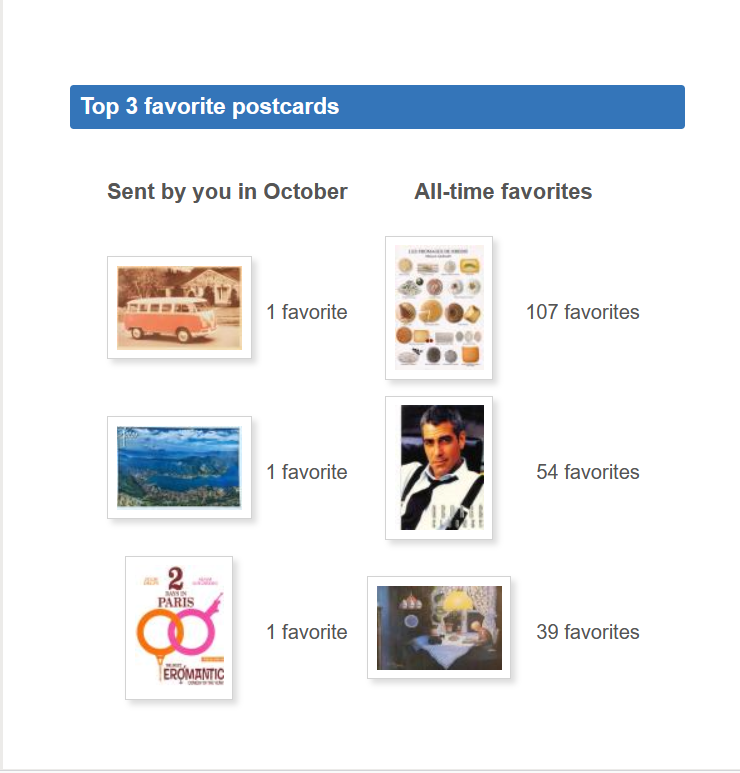Open the cheese varieties chart postcard
Viewport: 740px width, 773px height.
pyautogui.click(x=438, y=308)
